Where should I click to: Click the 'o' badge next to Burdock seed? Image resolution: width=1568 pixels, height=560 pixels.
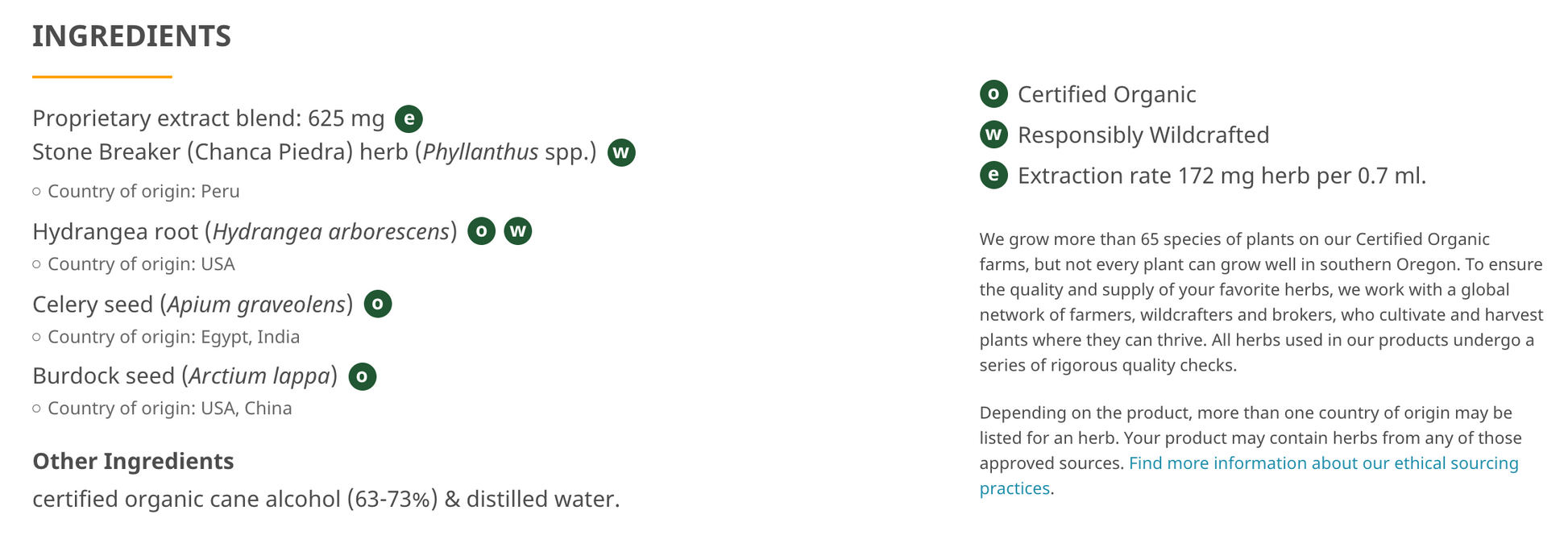point(362,376)
